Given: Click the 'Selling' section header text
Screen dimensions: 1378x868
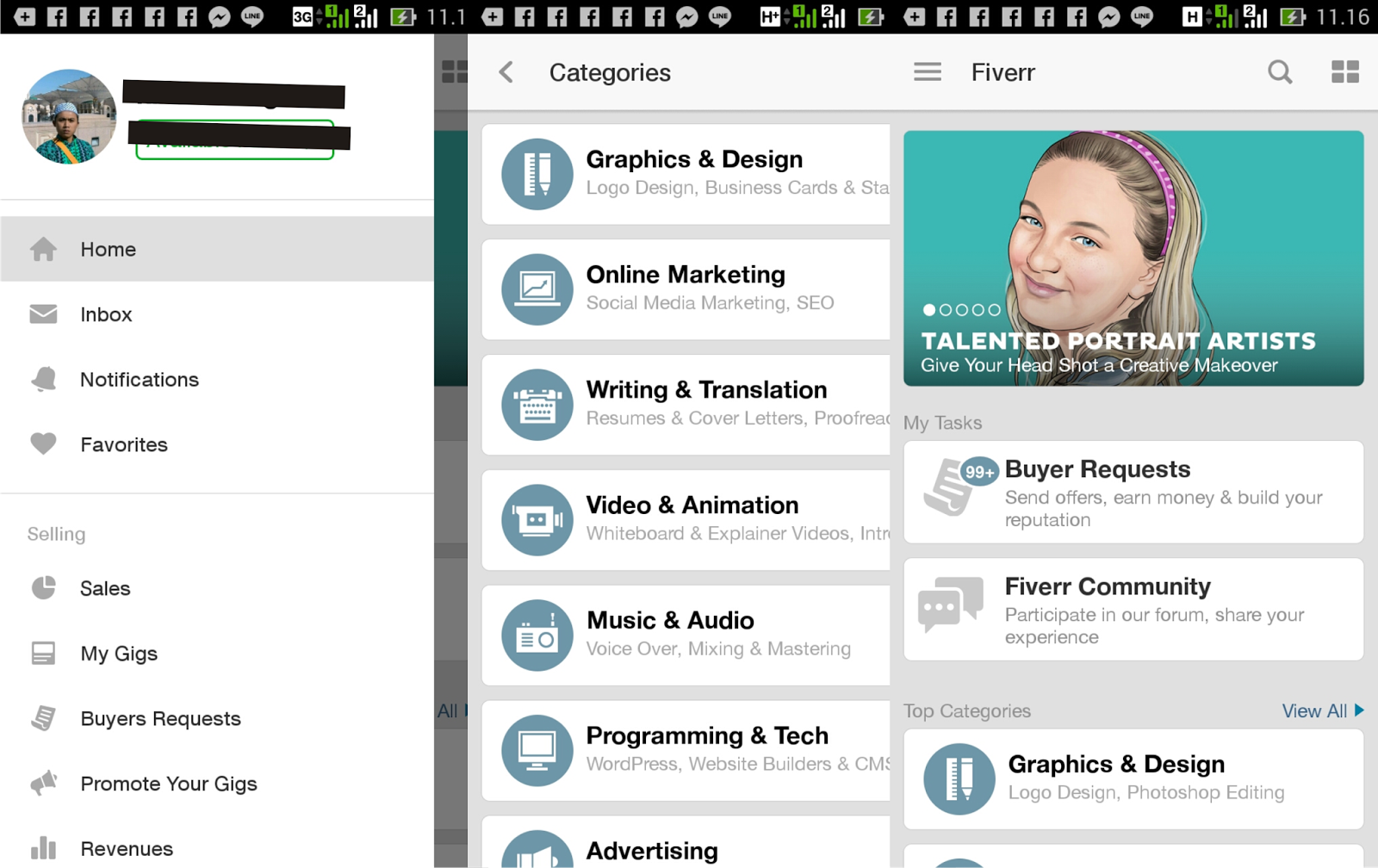Looking at the screenshot, I should point(56,534).
